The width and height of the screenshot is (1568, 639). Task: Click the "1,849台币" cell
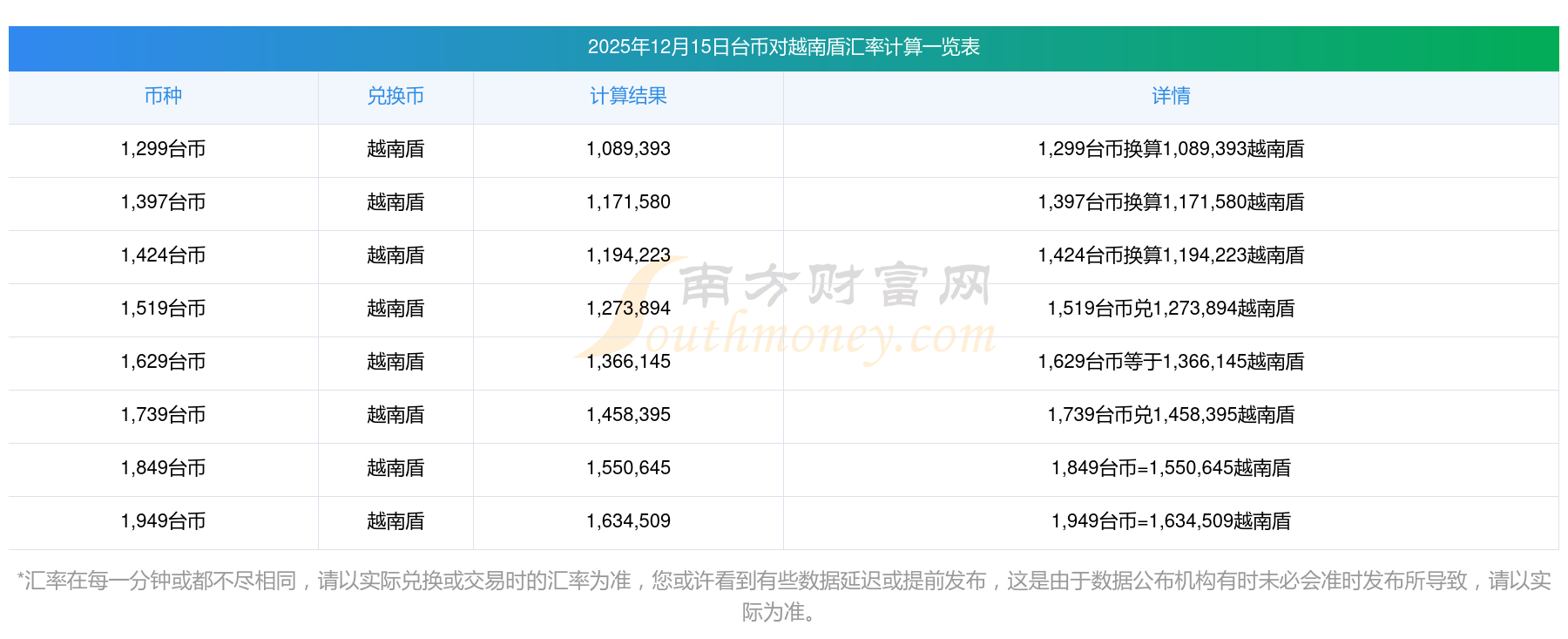coord(163,468)
